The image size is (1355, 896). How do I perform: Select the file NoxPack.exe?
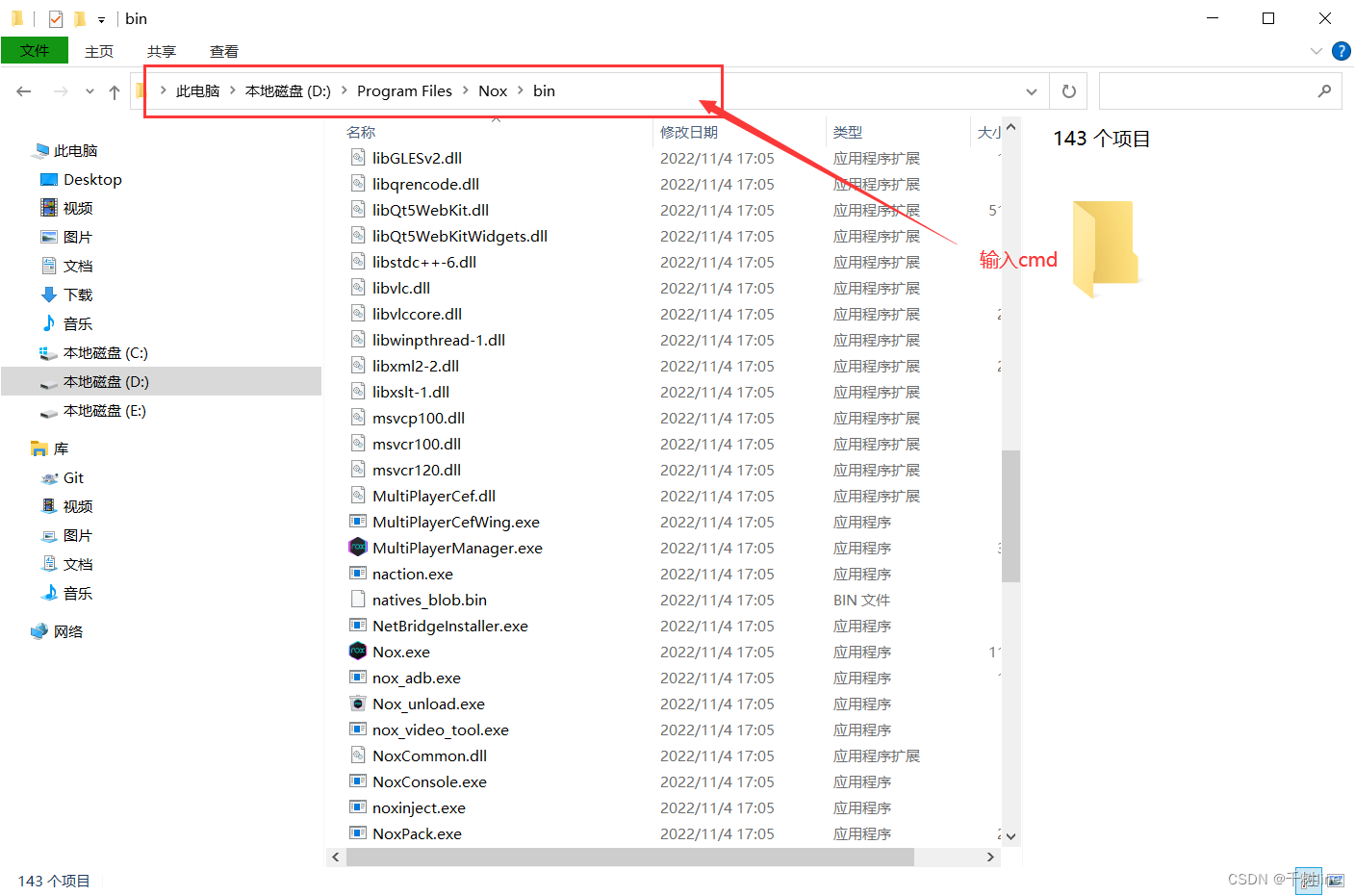(417, 833)
